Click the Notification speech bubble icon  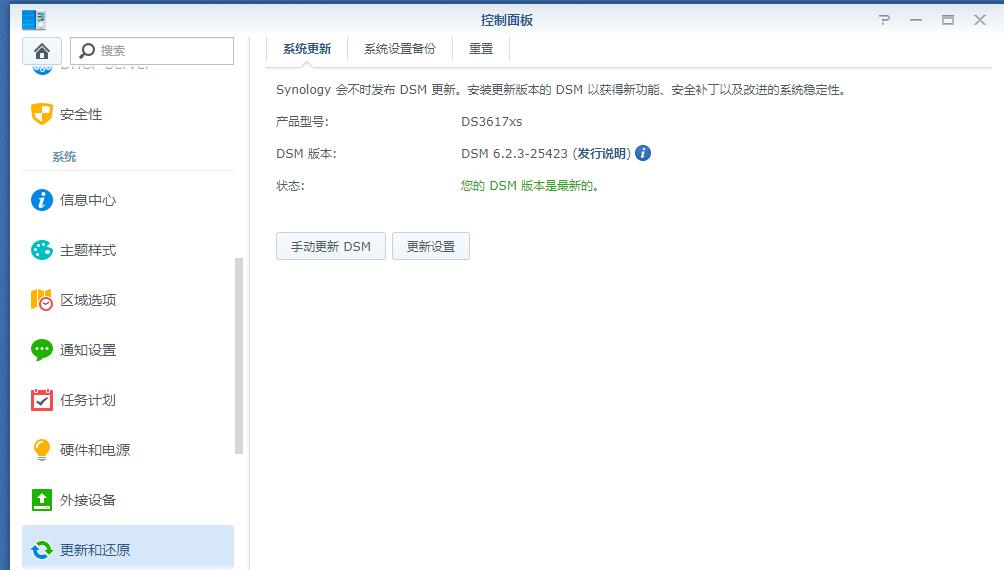(x=41, y=350)
